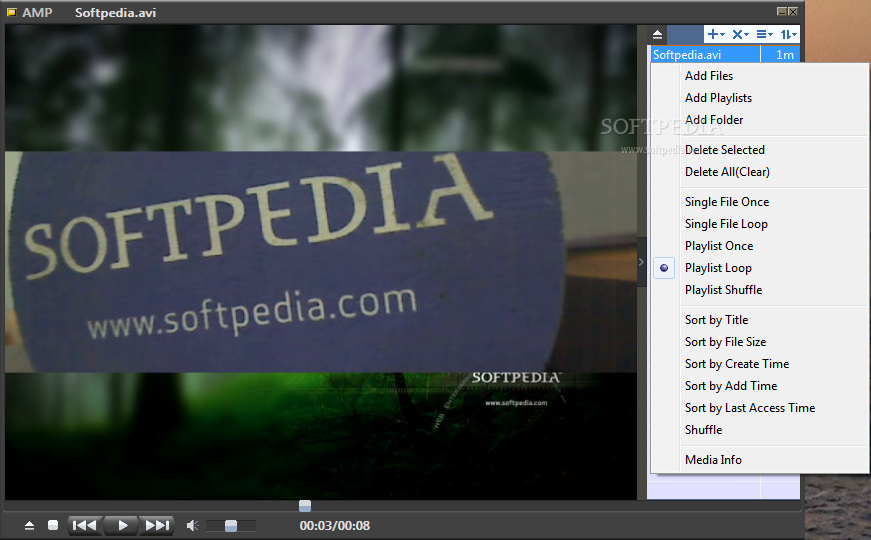
Task: Click the AMP application icon in the title bar
Action: click(x=11, y=12)
